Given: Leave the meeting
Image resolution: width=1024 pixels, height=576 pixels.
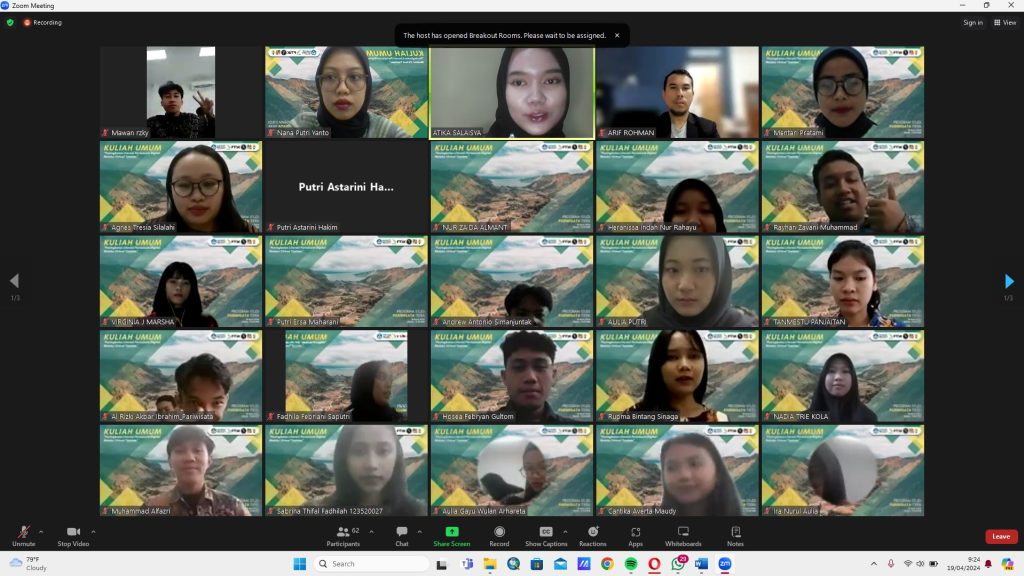Looking at the screenshot, I should (x=1000, y=537).
